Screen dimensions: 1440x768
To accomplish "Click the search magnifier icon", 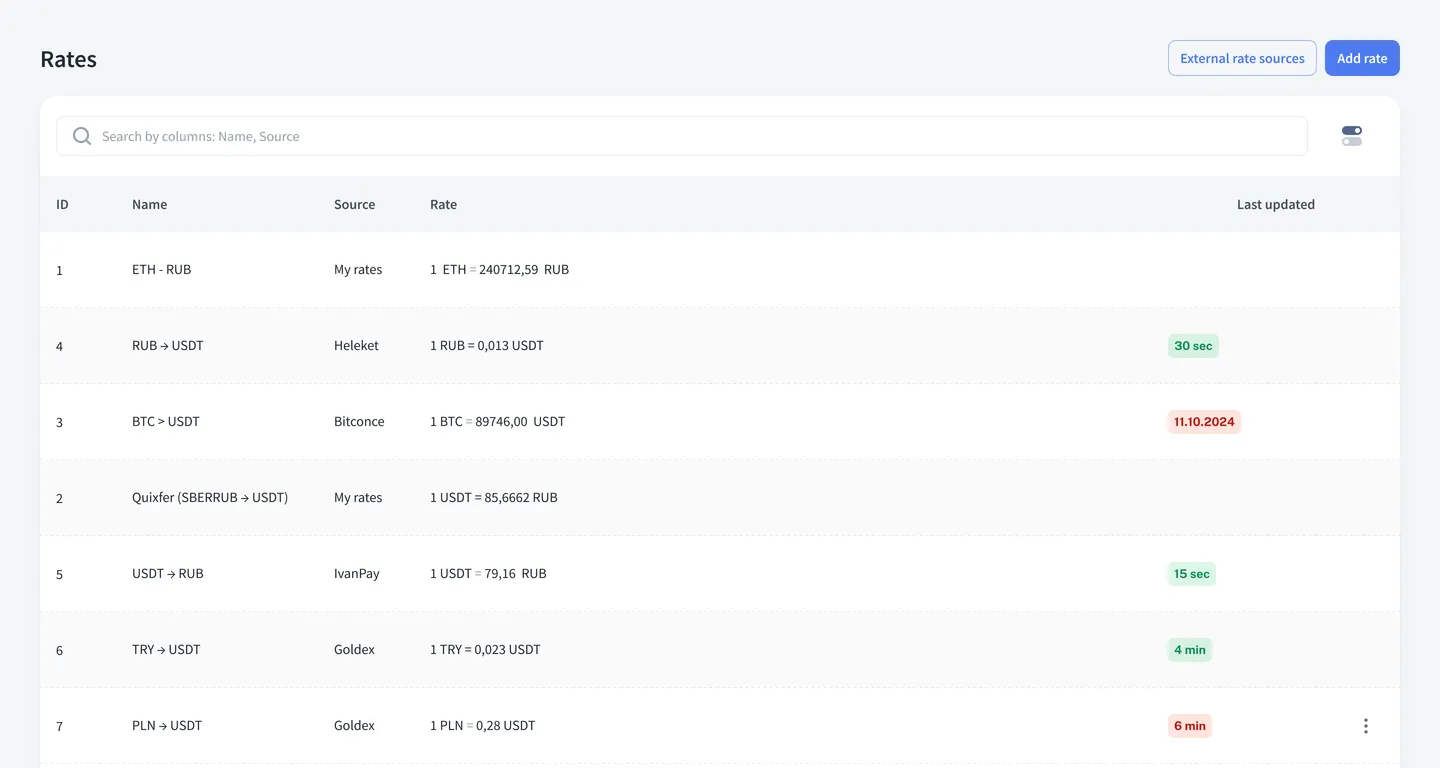I will coord(82,136).
